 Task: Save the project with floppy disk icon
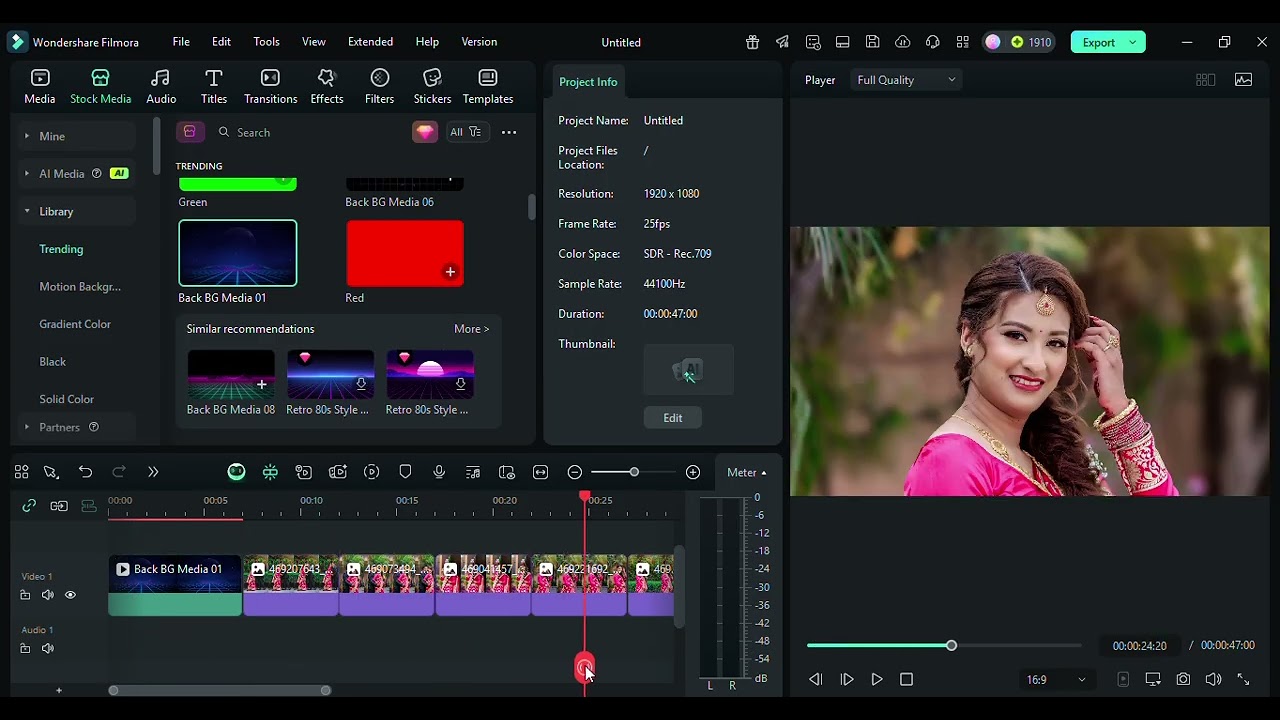[872, 42]
